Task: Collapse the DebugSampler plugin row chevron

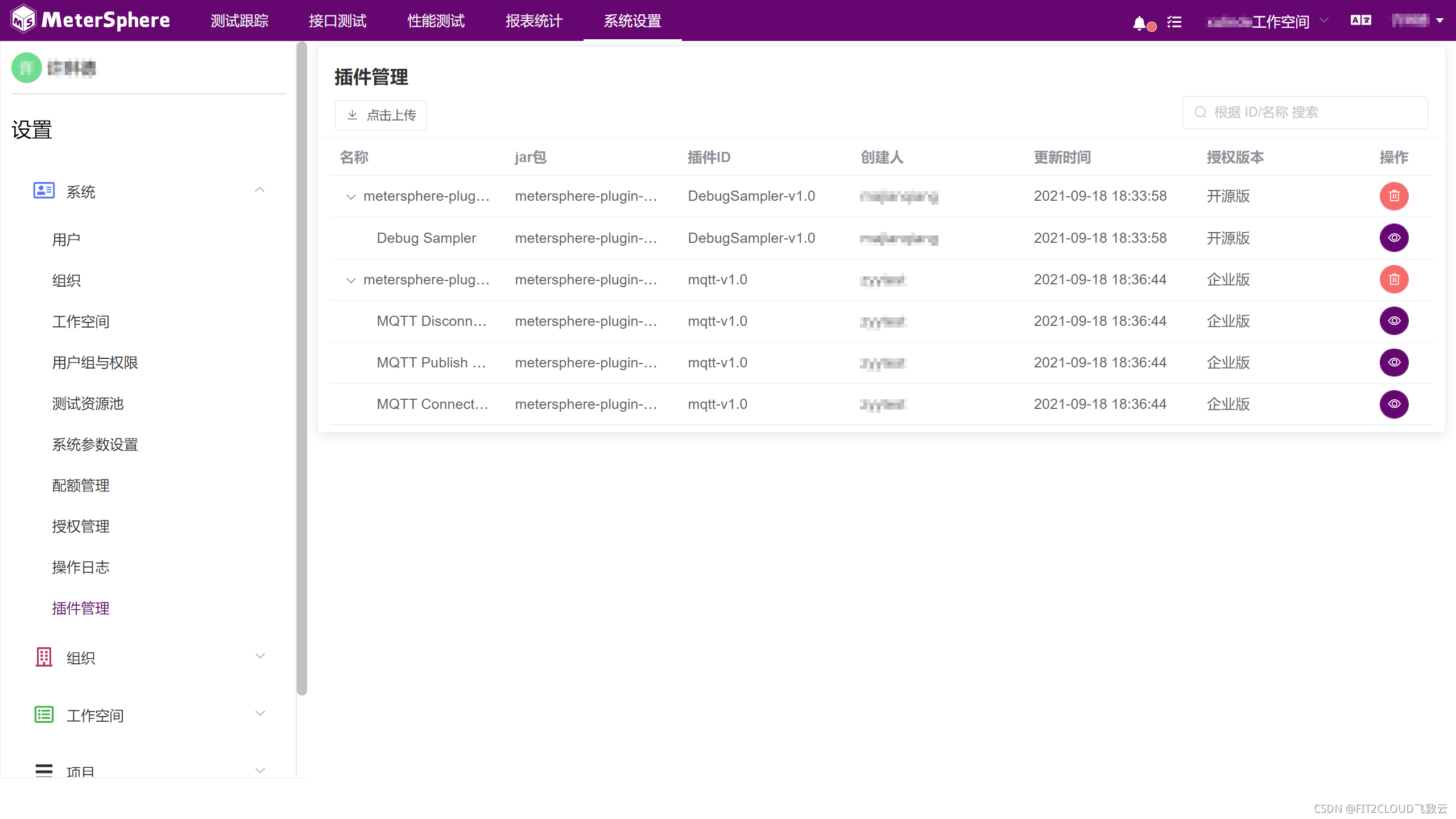Action: click(x=351, y=197)
